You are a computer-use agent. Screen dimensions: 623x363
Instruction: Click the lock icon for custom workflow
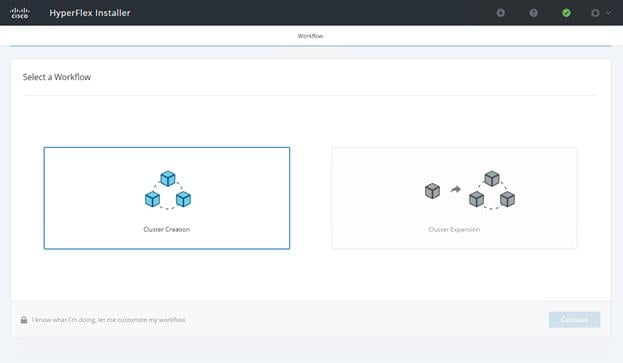tap(24, 320)
